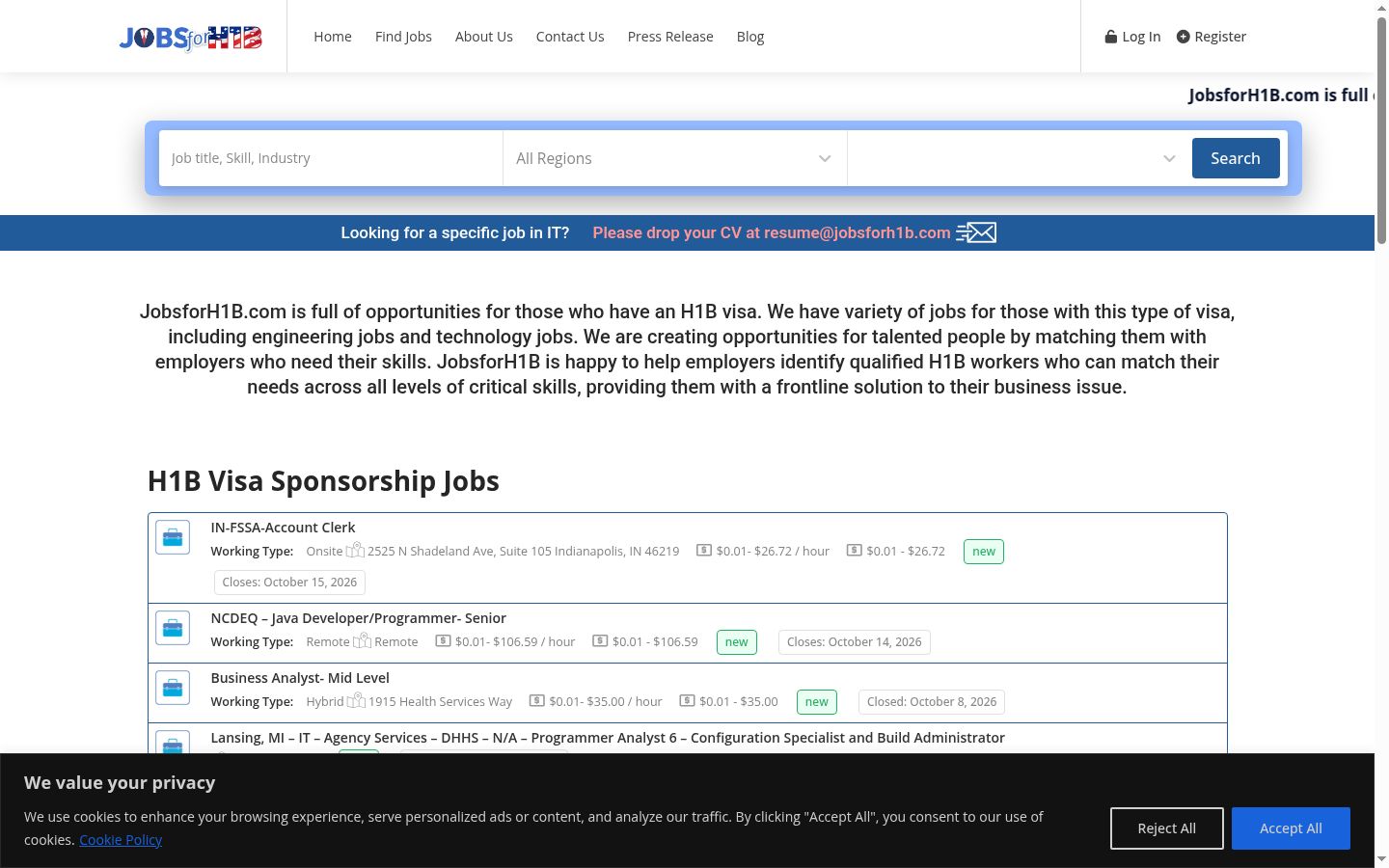Image resolution: width=1389 pixels, height=868 pixels.
Task: Click the blue Search button
Action: tap(1236, 158)
